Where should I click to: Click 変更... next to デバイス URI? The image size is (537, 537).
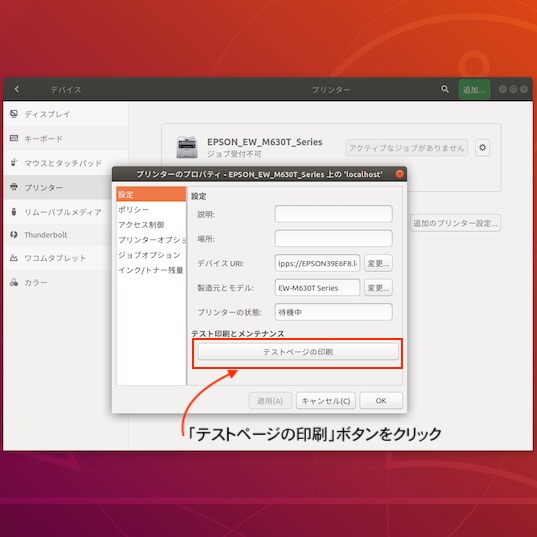(378, 263)
